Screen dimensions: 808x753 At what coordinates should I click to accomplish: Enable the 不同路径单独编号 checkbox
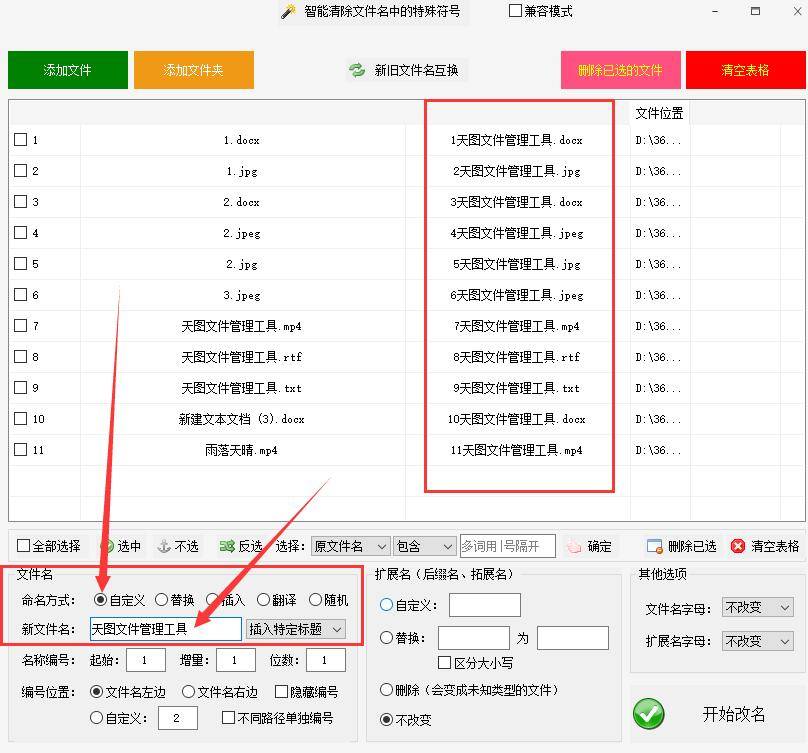pyautogui.click(x=228, y=717)
